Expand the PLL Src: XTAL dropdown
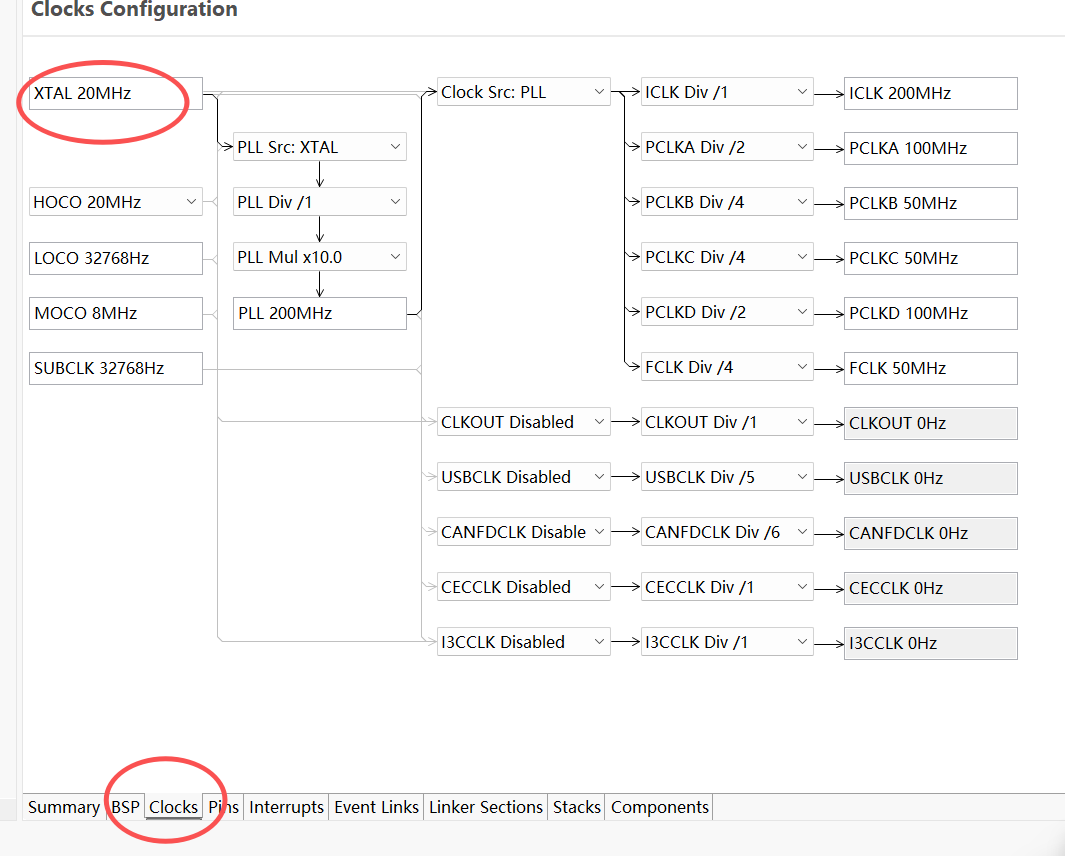1065x856 pixels. click(x=319, y=147)
